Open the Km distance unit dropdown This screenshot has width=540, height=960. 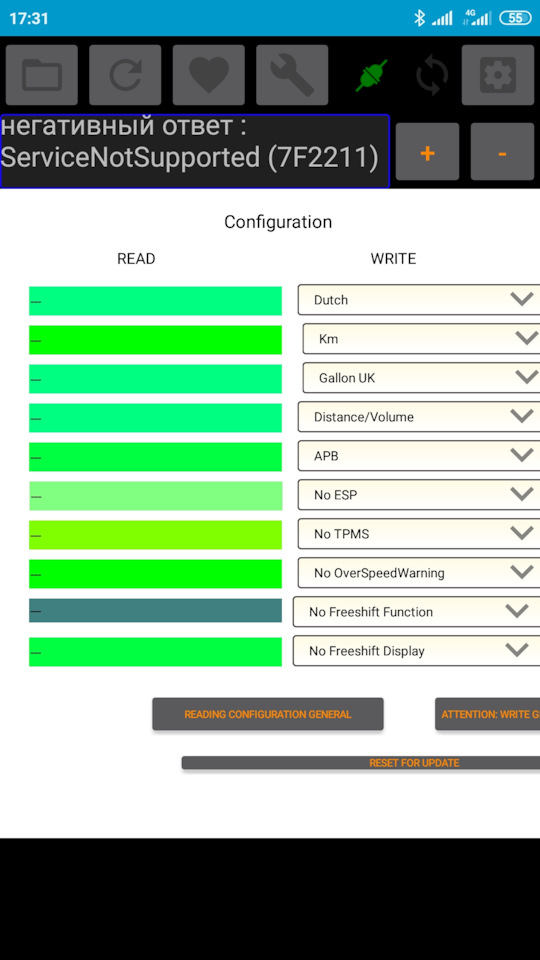point(421,339)
